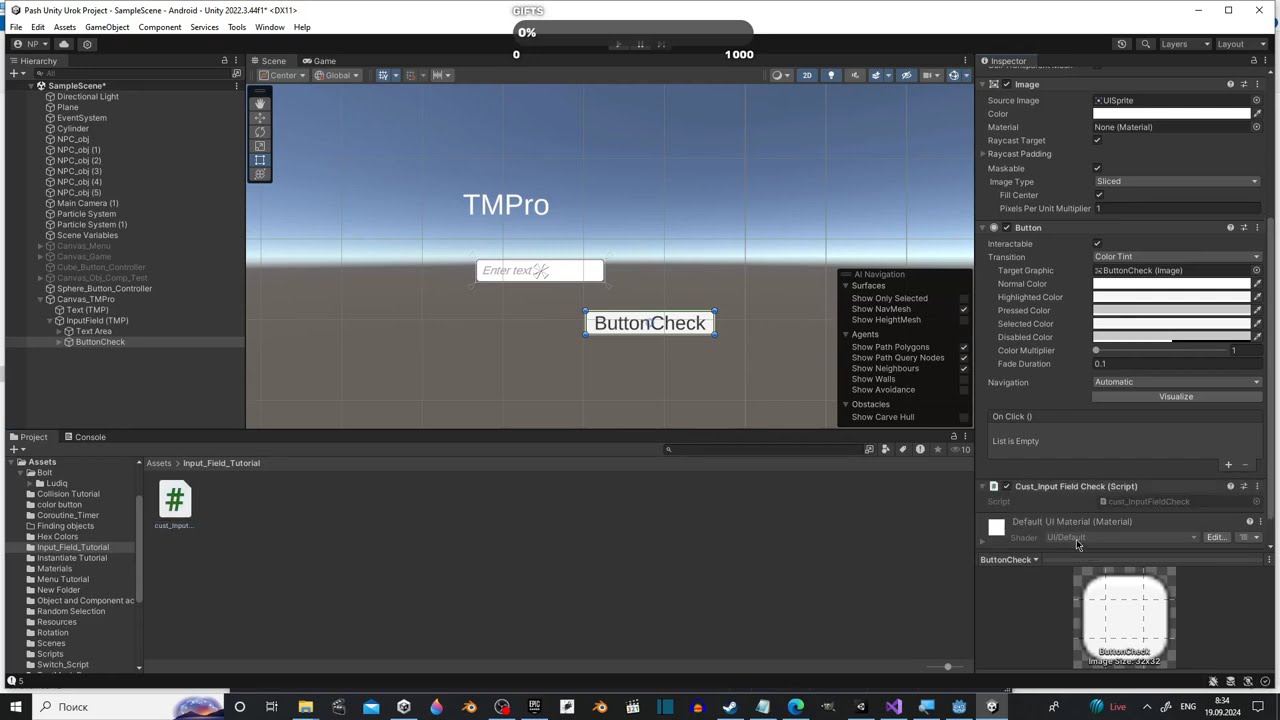Open the Window menu
Screen dimensions: 1280x720
[x=269, y=27]
